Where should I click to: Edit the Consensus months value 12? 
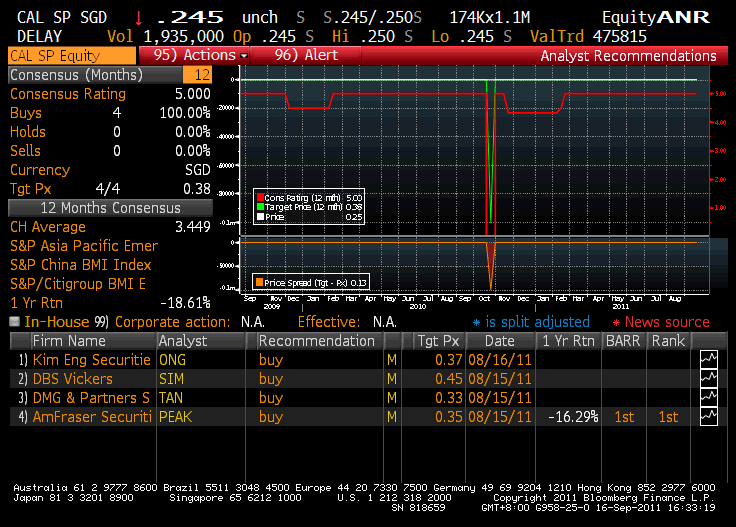click(198, 75)
